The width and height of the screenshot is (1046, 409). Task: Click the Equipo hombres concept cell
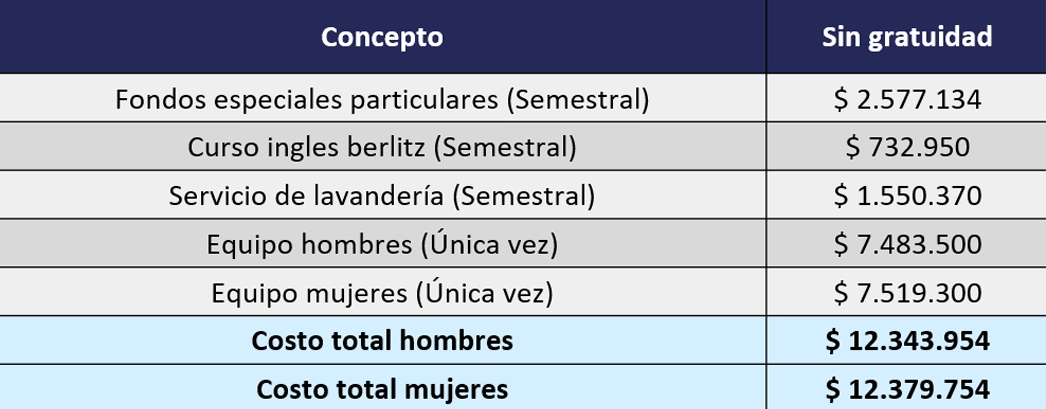pyautogui.click(x=382, y=244)
